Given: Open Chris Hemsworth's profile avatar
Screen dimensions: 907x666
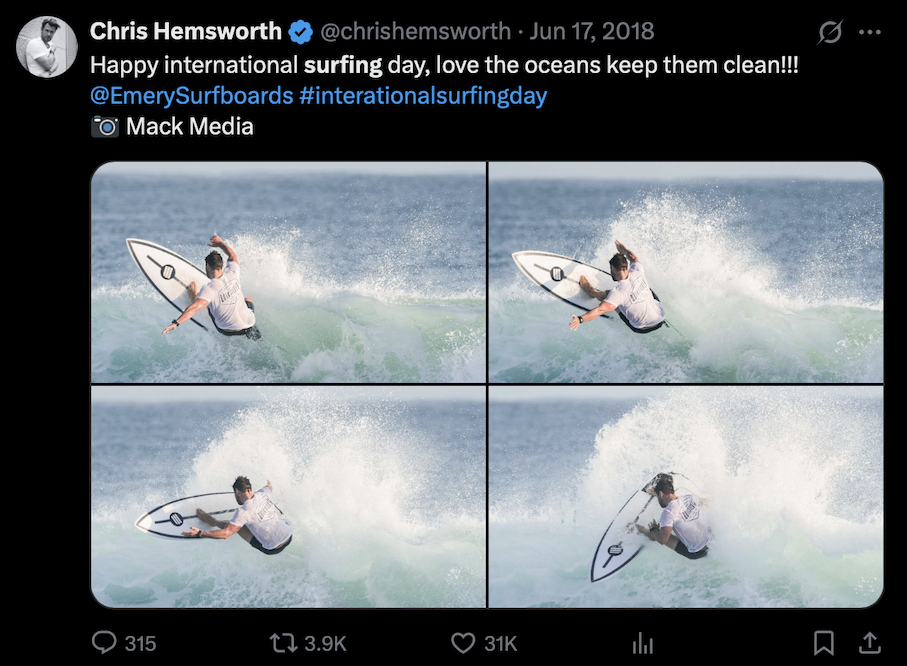Looking at the screenshot, I should pos(47,47).
